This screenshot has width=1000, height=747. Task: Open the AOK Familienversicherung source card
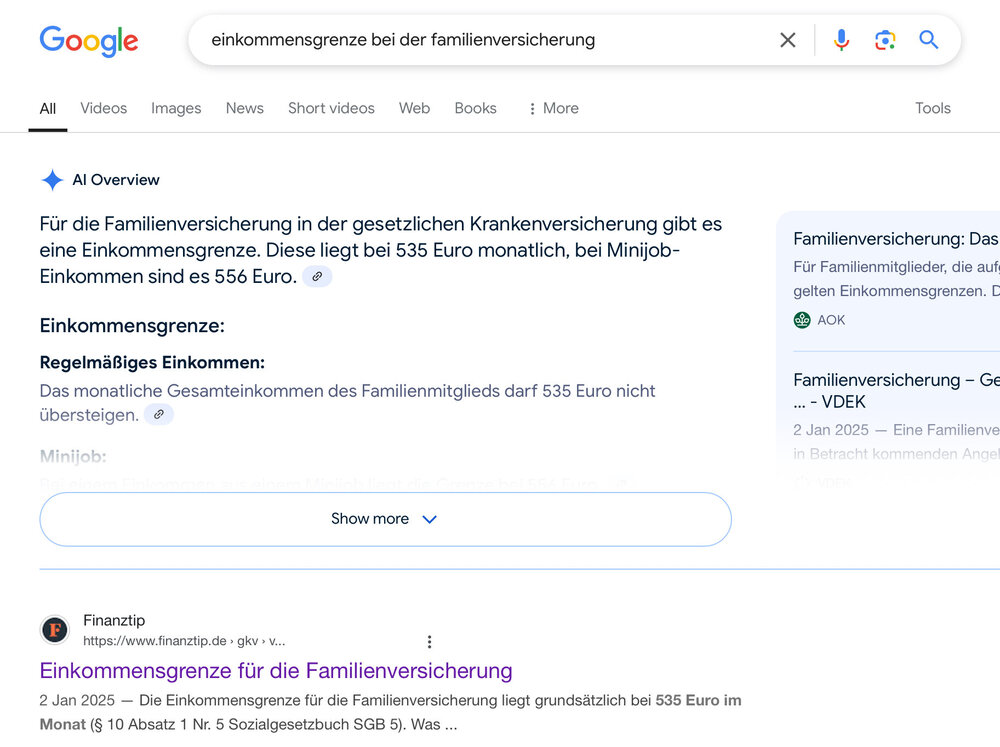coord(895,240)
